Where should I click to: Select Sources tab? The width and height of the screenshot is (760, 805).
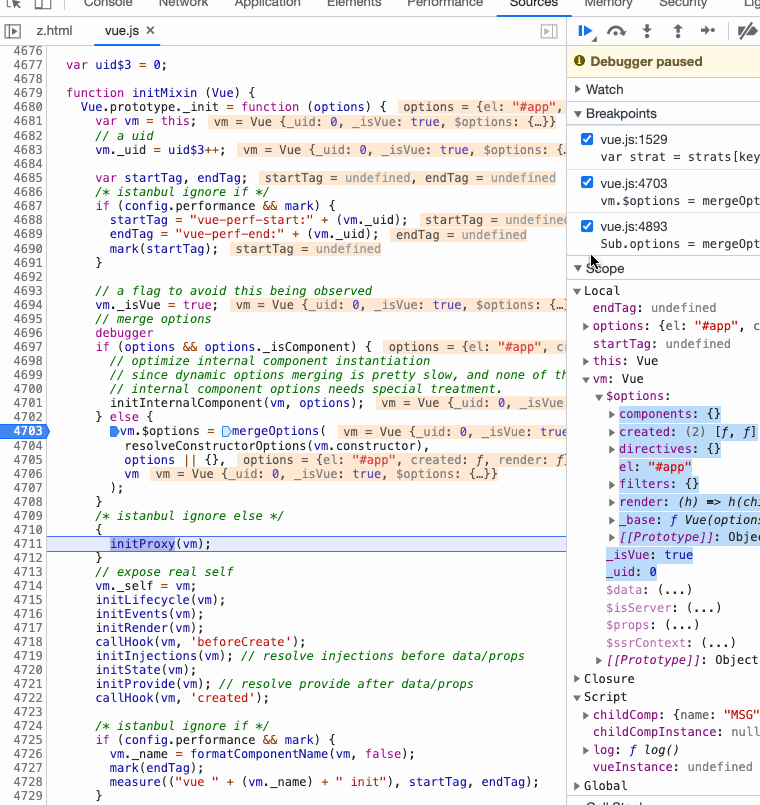click(534, 4)
